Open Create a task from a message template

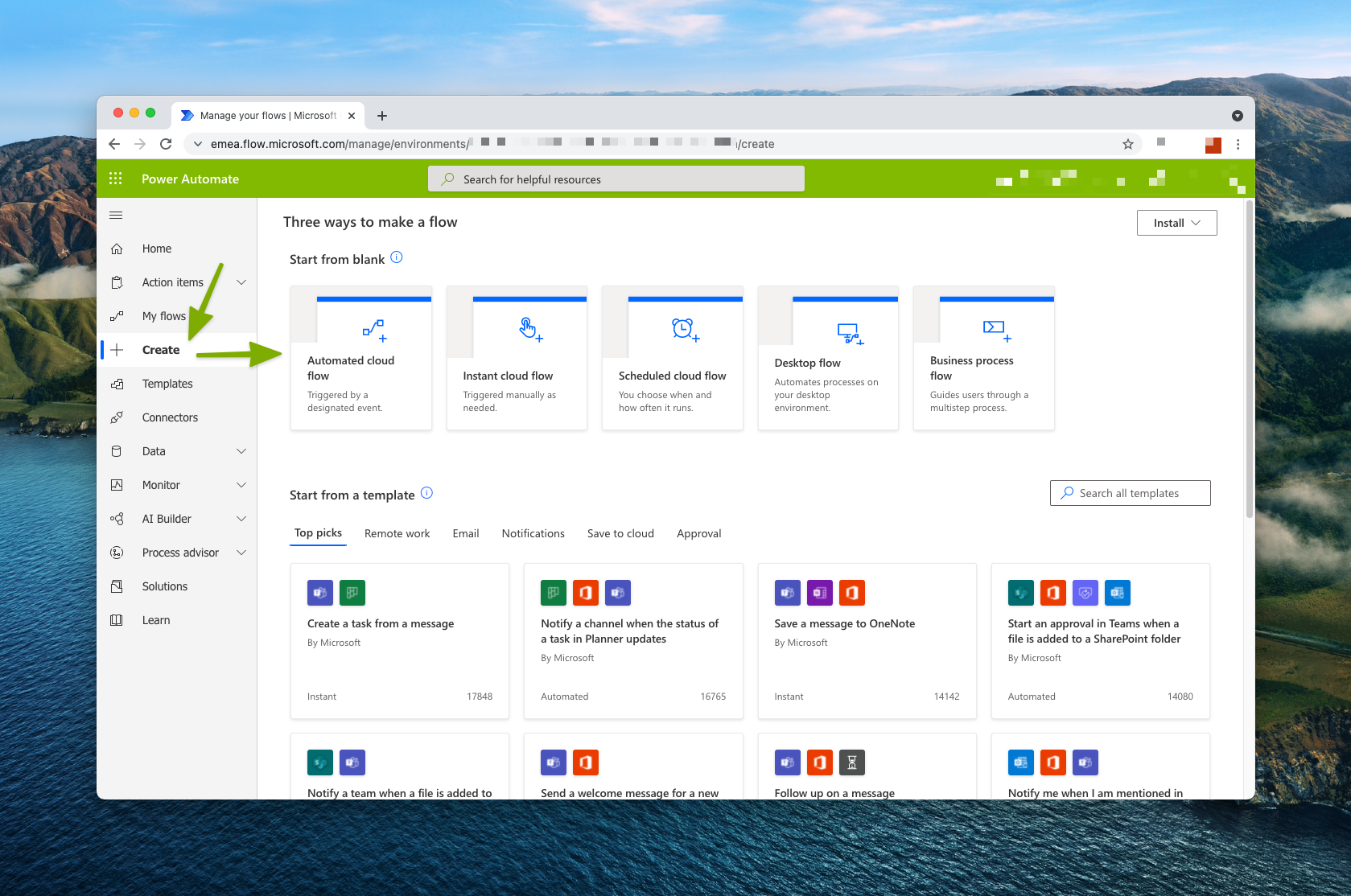pyautogui.click(x=400, y=641)
